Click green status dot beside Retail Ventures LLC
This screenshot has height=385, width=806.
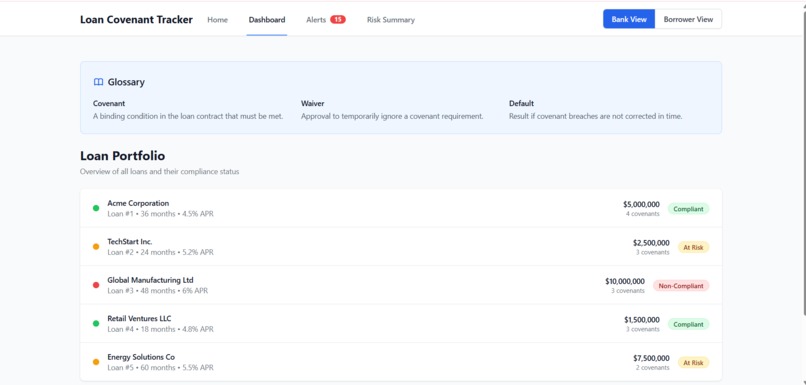[x=96, y=324]
